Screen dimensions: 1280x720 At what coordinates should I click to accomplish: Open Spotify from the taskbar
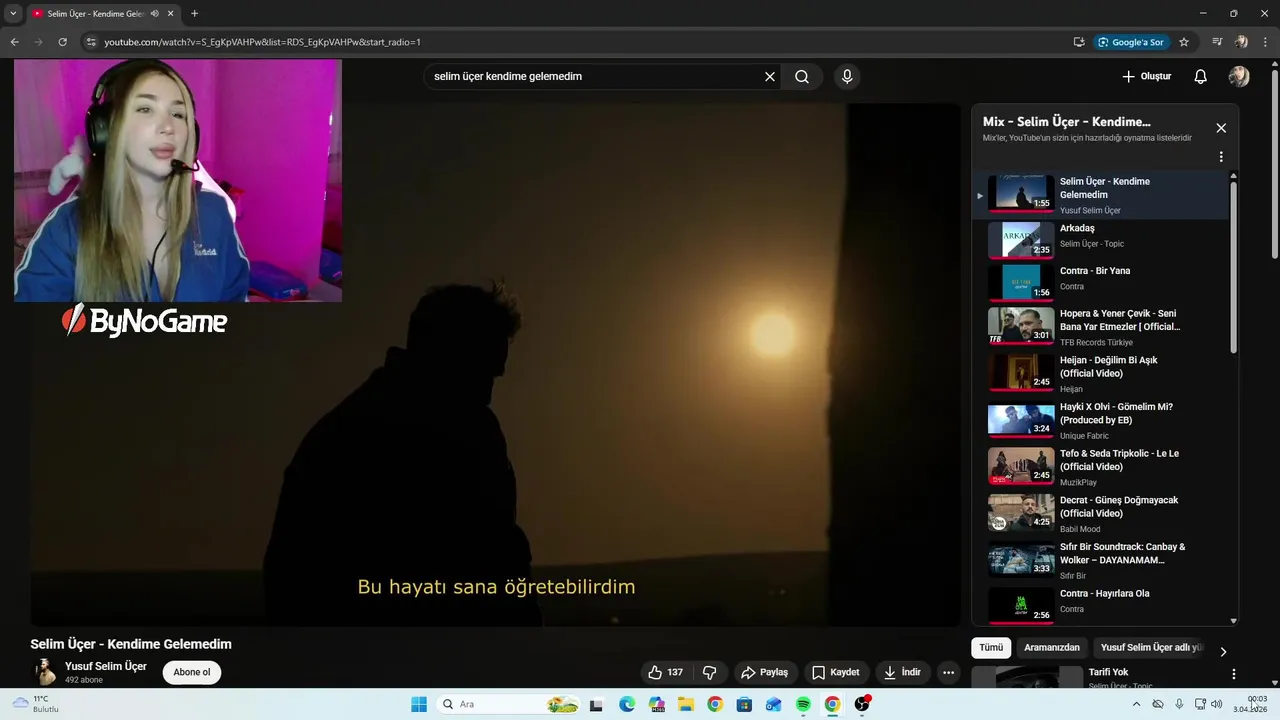(803, 704)
